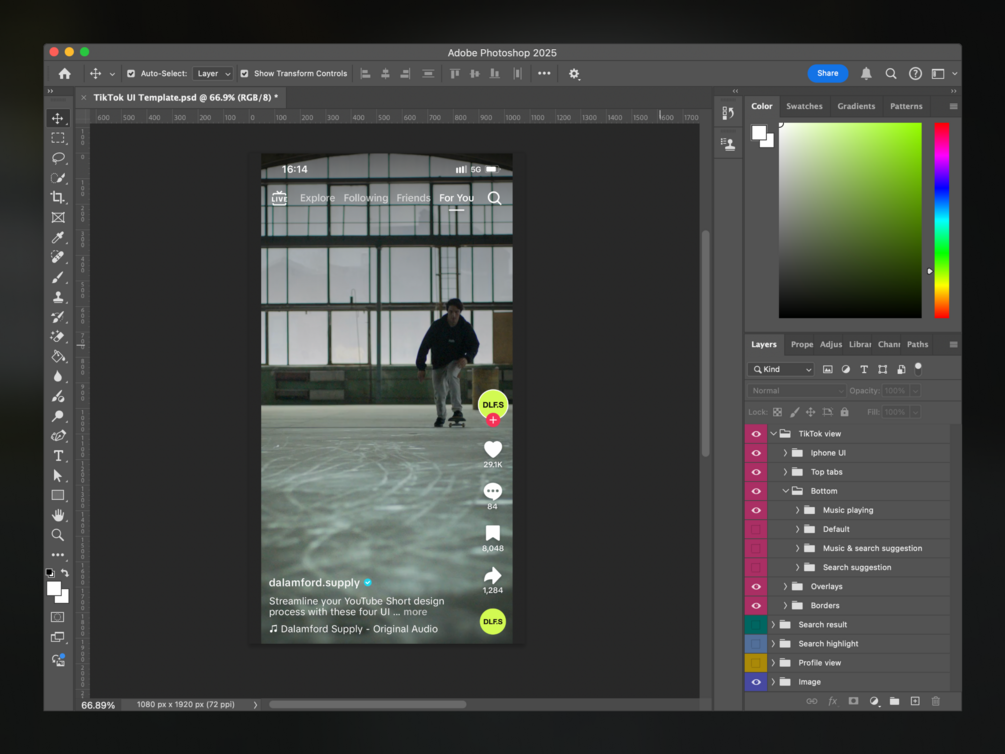Hide the Top tabs group
Viewport: 1005px width, 754px height.
coord(756,472)
